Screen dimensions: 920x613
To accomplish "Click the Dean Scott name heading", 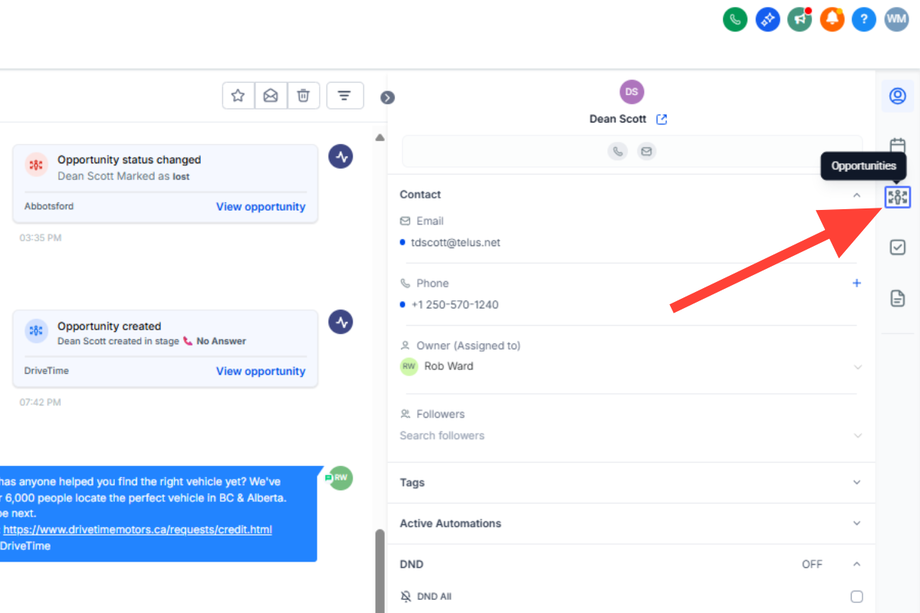I will [617, 119].
